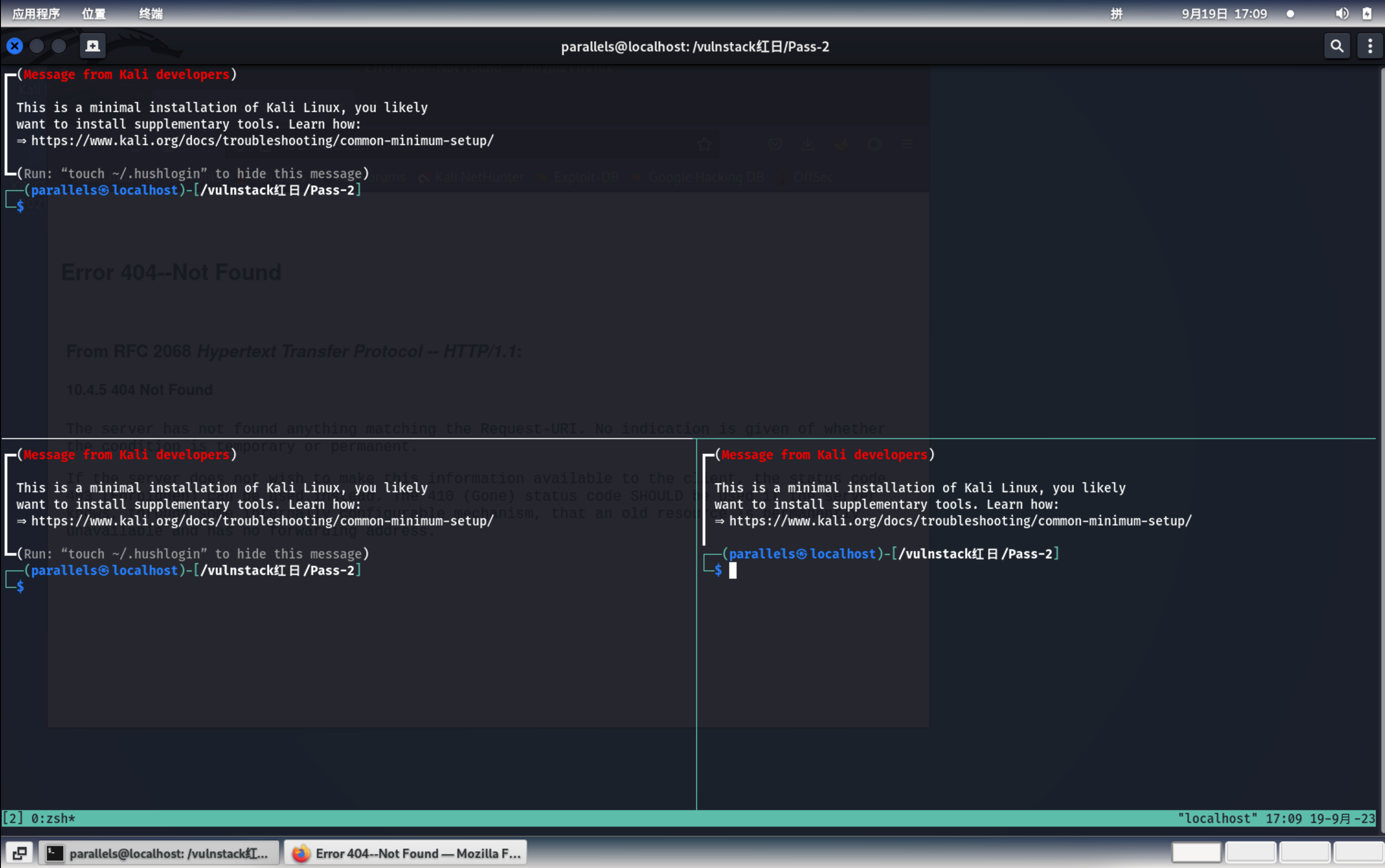Click the tmux status window 0:zsh*

click(53, 818)
